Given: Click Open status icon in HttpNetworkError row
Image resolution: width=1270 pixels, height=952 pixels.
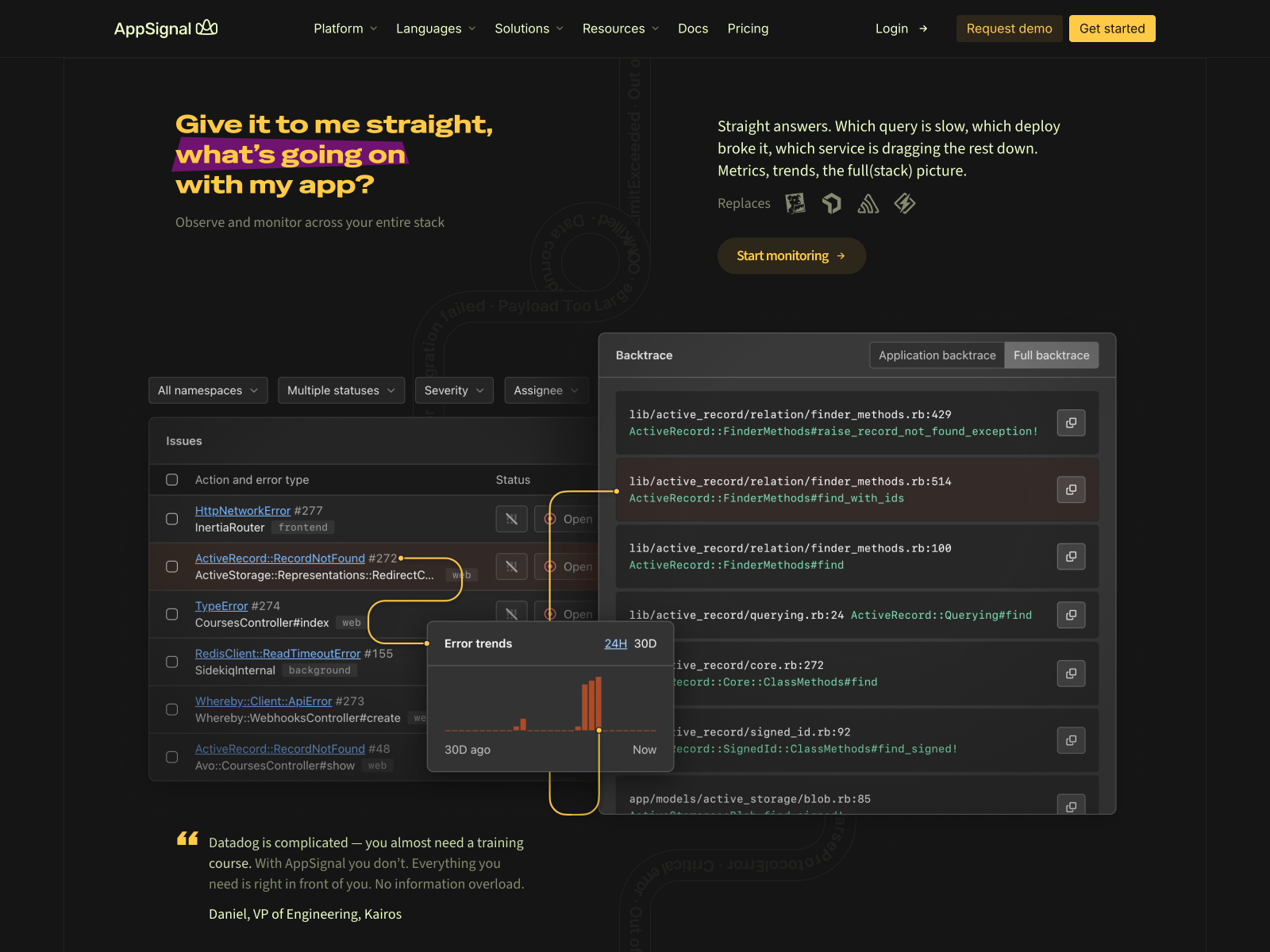Looking at the screenshot, I should pyautogui.click(x=550, y=519).
